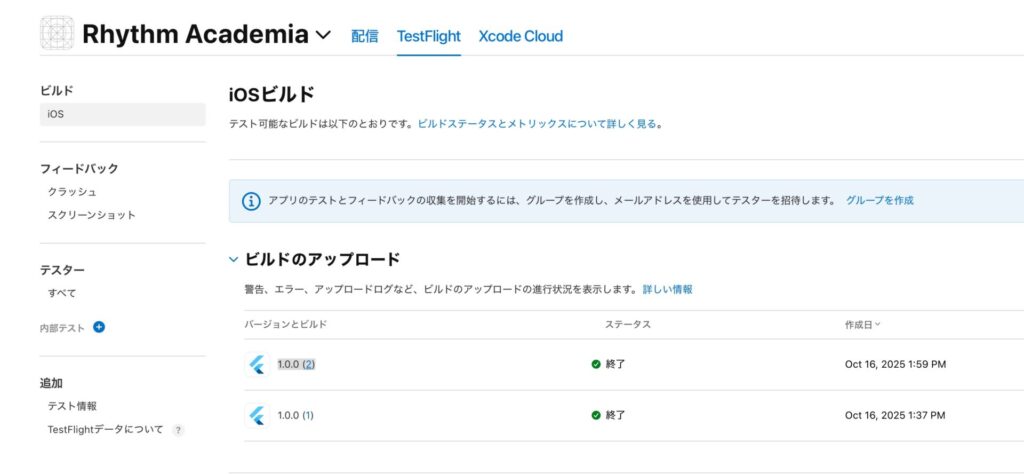Viewport: 1024px width, 474px height.
Task: Select the TestFlight tab
Action: click(428, 36)
